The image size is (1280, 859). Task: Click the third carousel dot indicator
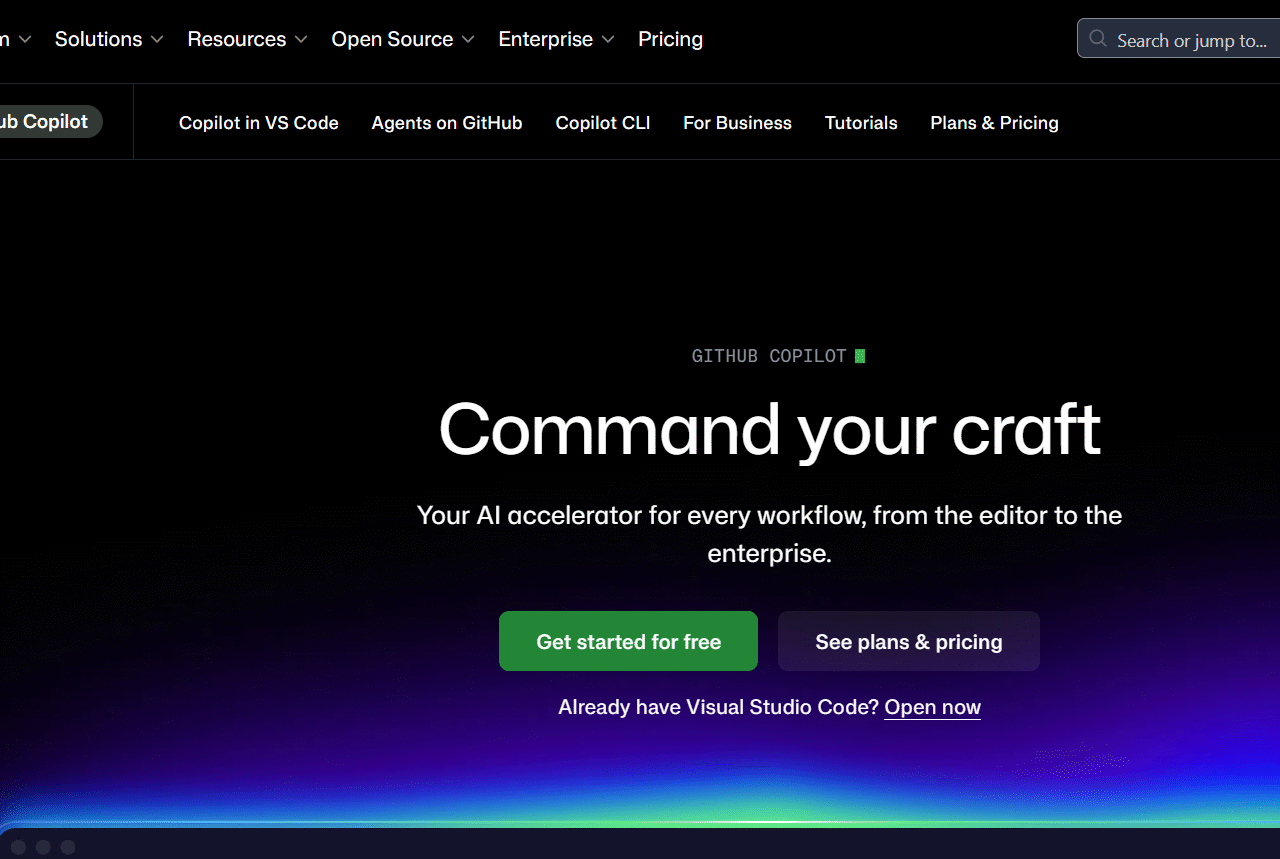68,846
